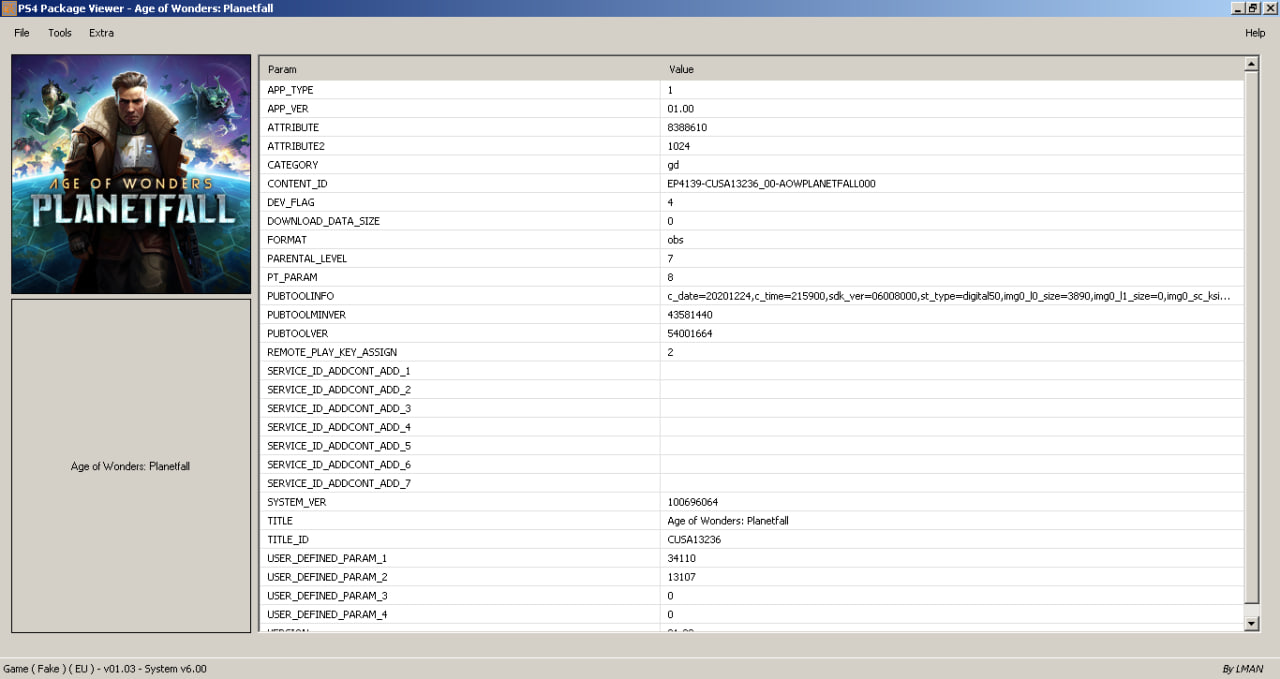Select the PT_PARAM row
The height and width of the screenshot is (679, 1280).
coord(752,277)
